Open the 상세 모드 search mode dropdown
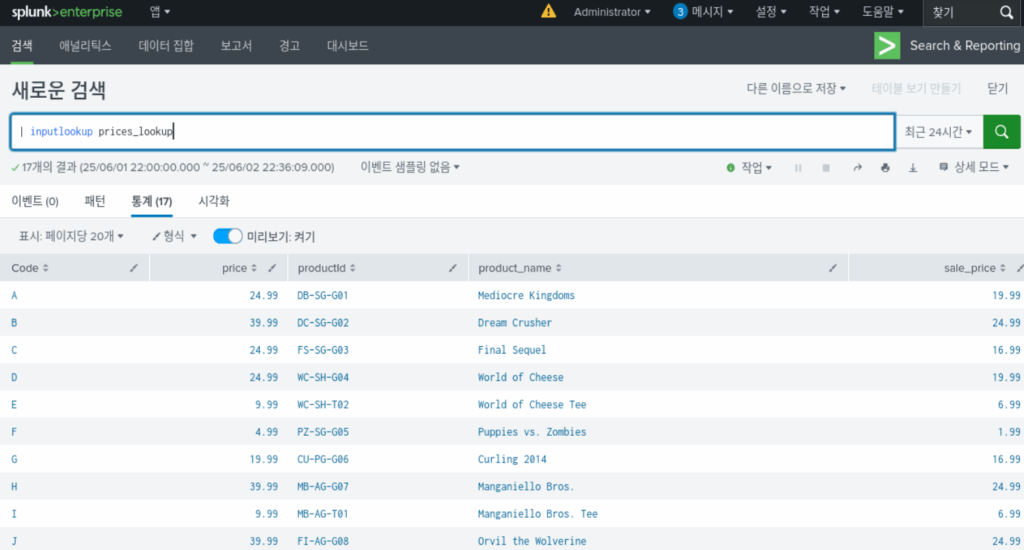1024x550 pixels. click(x=974, y=168)
